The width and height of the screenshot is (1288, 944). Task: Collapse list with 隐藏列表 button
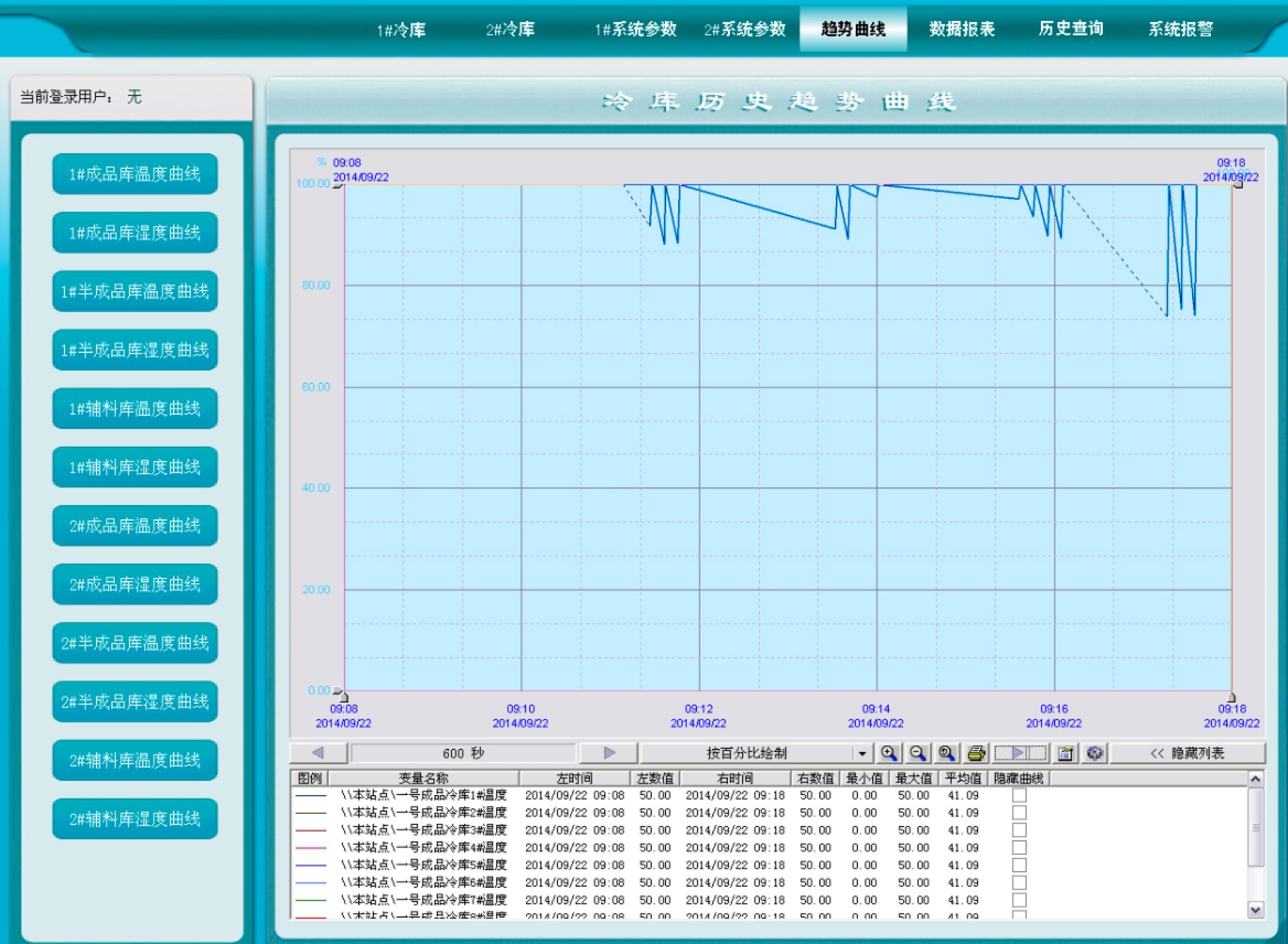coord(1187,753)
